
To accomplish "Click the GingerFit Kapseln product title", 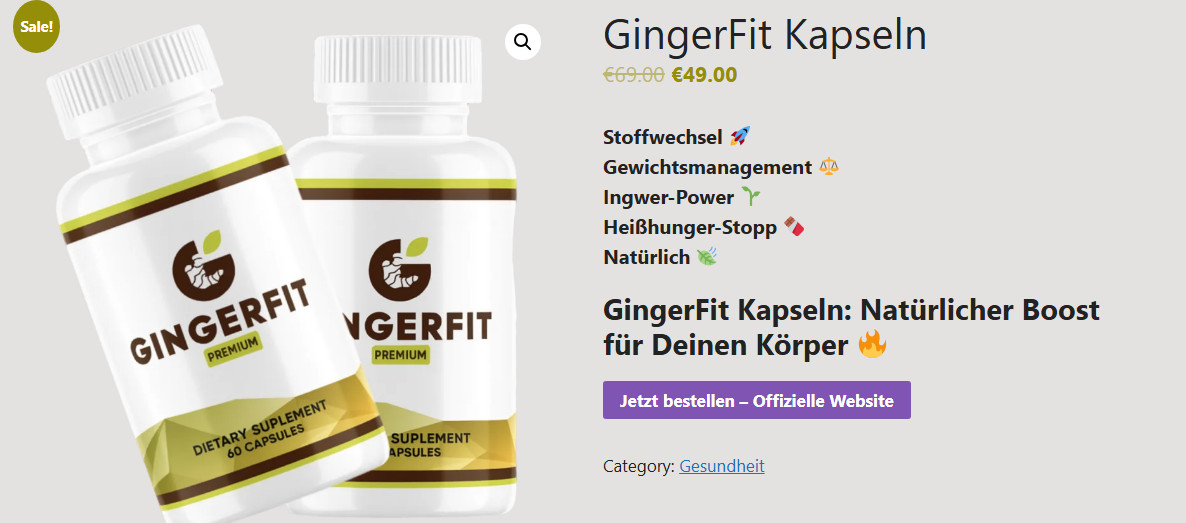I will 765,36.
